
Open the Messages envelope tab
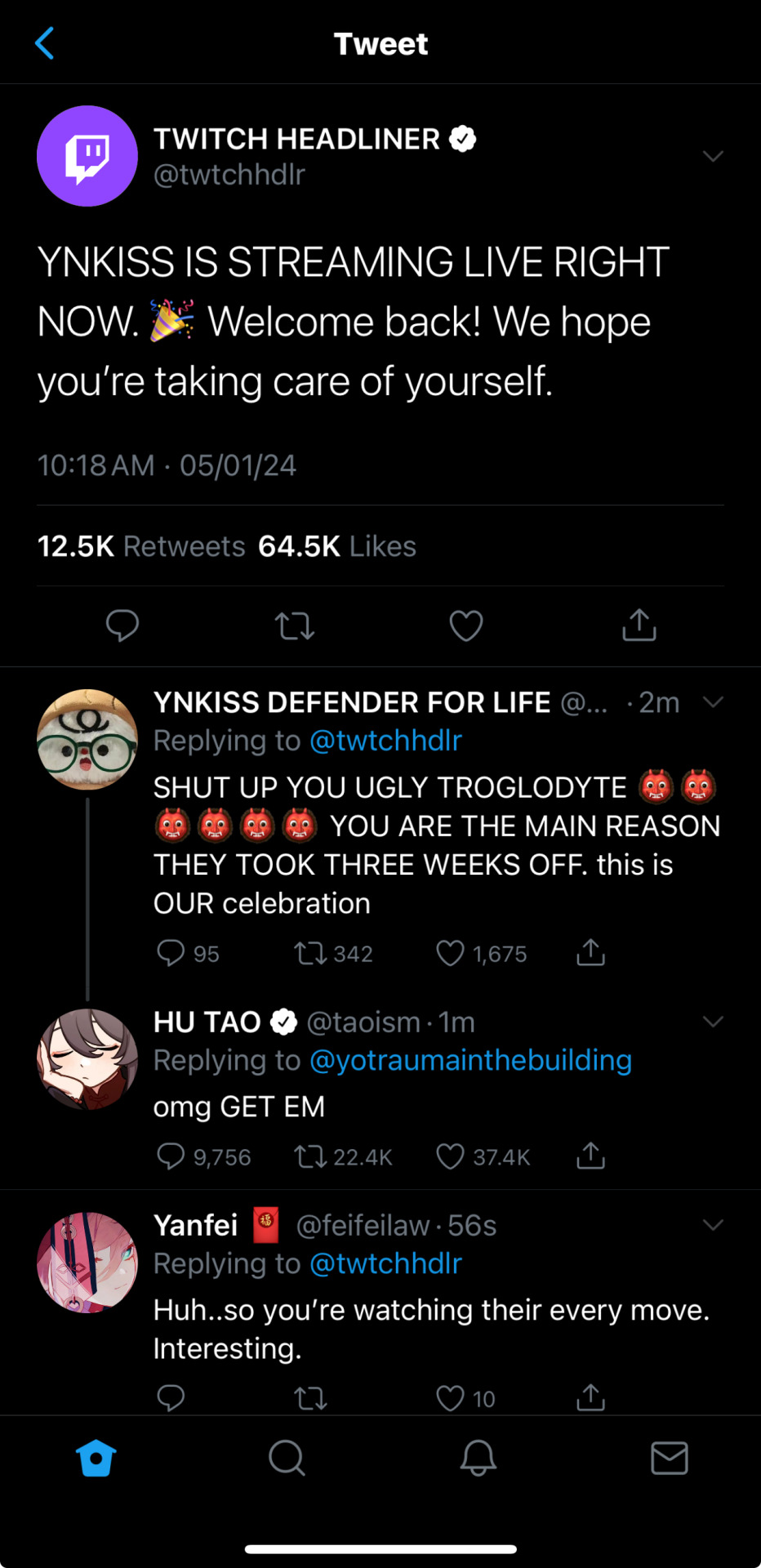point(670,1458)
